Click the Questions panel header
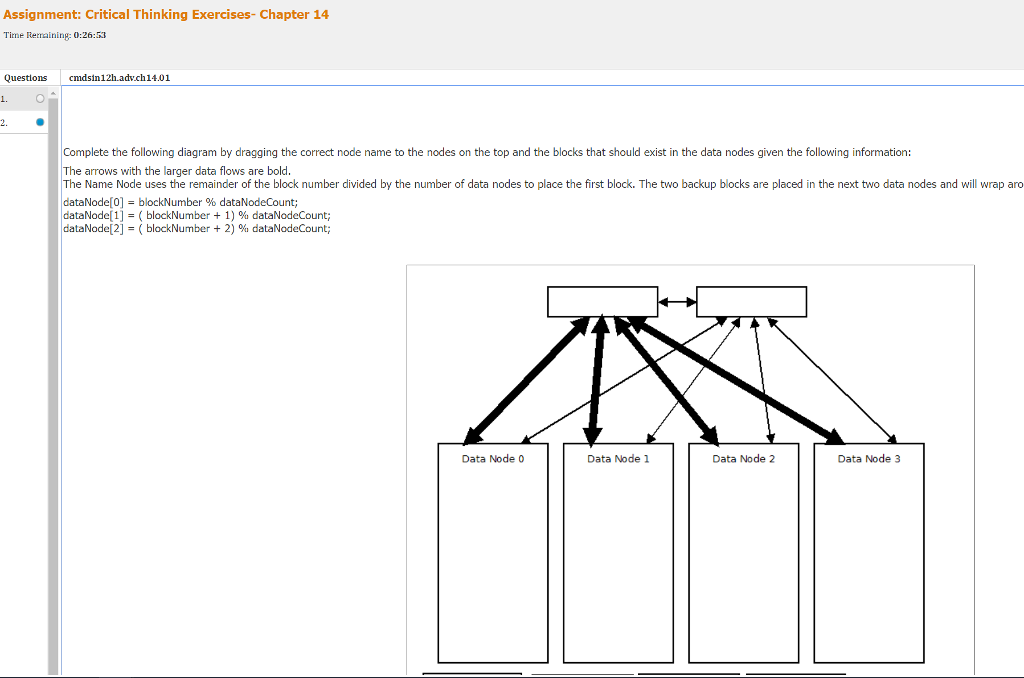The image size is (1024, 678). (x=25, y=77)
